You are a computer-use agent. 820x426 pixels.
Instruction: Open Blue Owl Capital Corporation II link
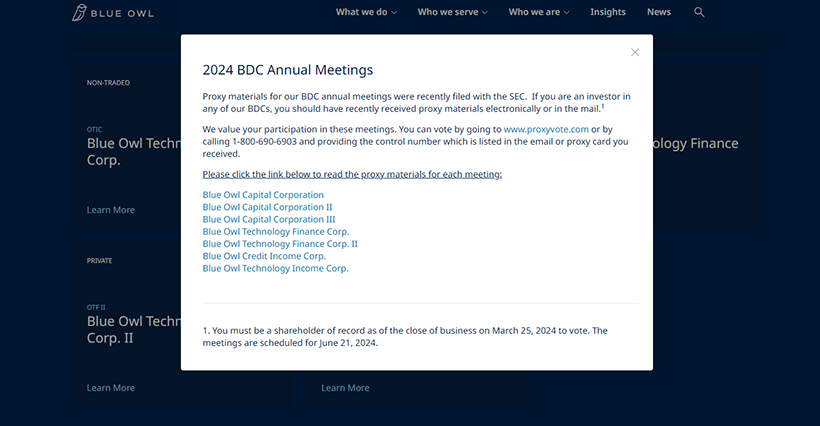pyautogui.click(x=266, y=207)
